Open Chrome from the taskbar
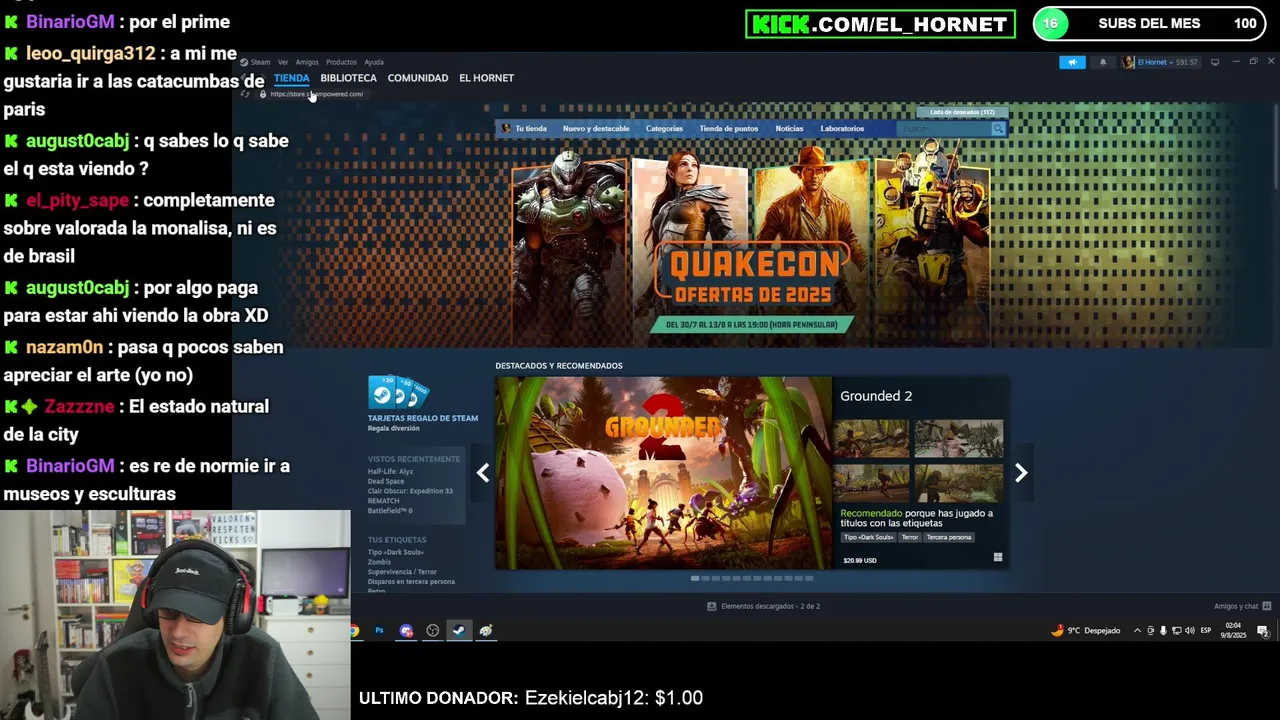The width and height of the screenshot is (1280, 720). pos(354,631)
